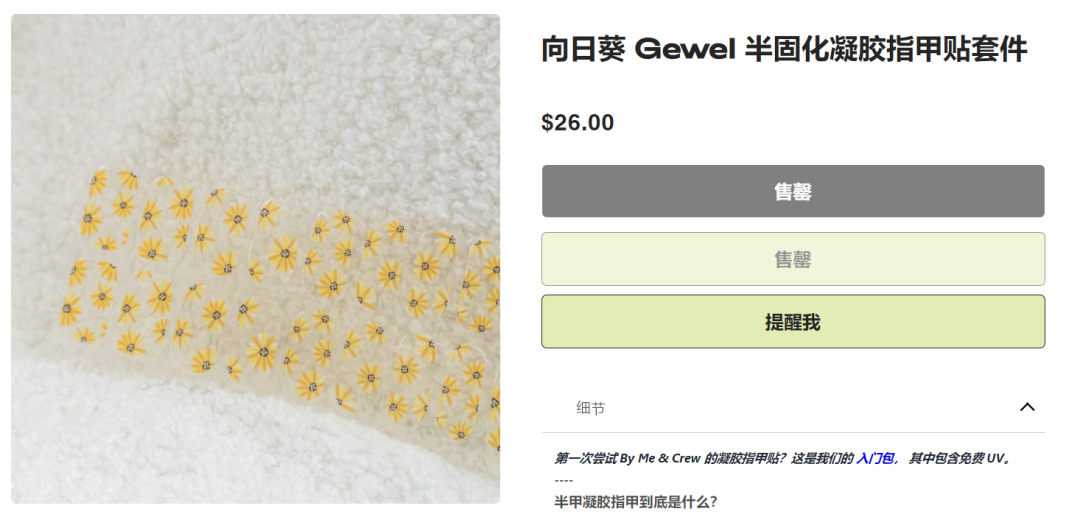Collapse details with the chevron-up icon
The height and width of the screenshot is (517, 1080).
pyautogui.click(x=1026, y=408)
